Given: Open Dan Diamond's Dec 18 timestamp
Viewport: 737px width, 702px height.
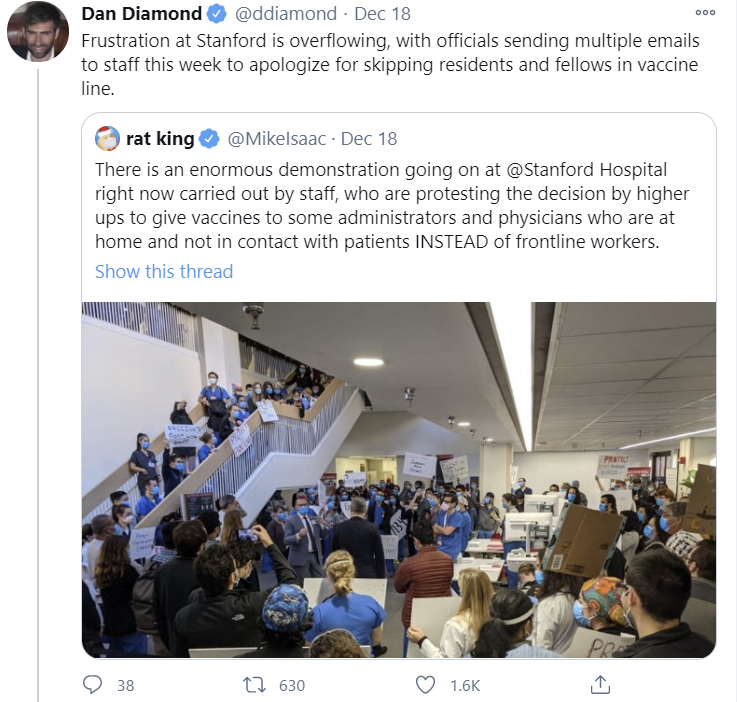Looking at the screenshot, I should coord(382,14).
